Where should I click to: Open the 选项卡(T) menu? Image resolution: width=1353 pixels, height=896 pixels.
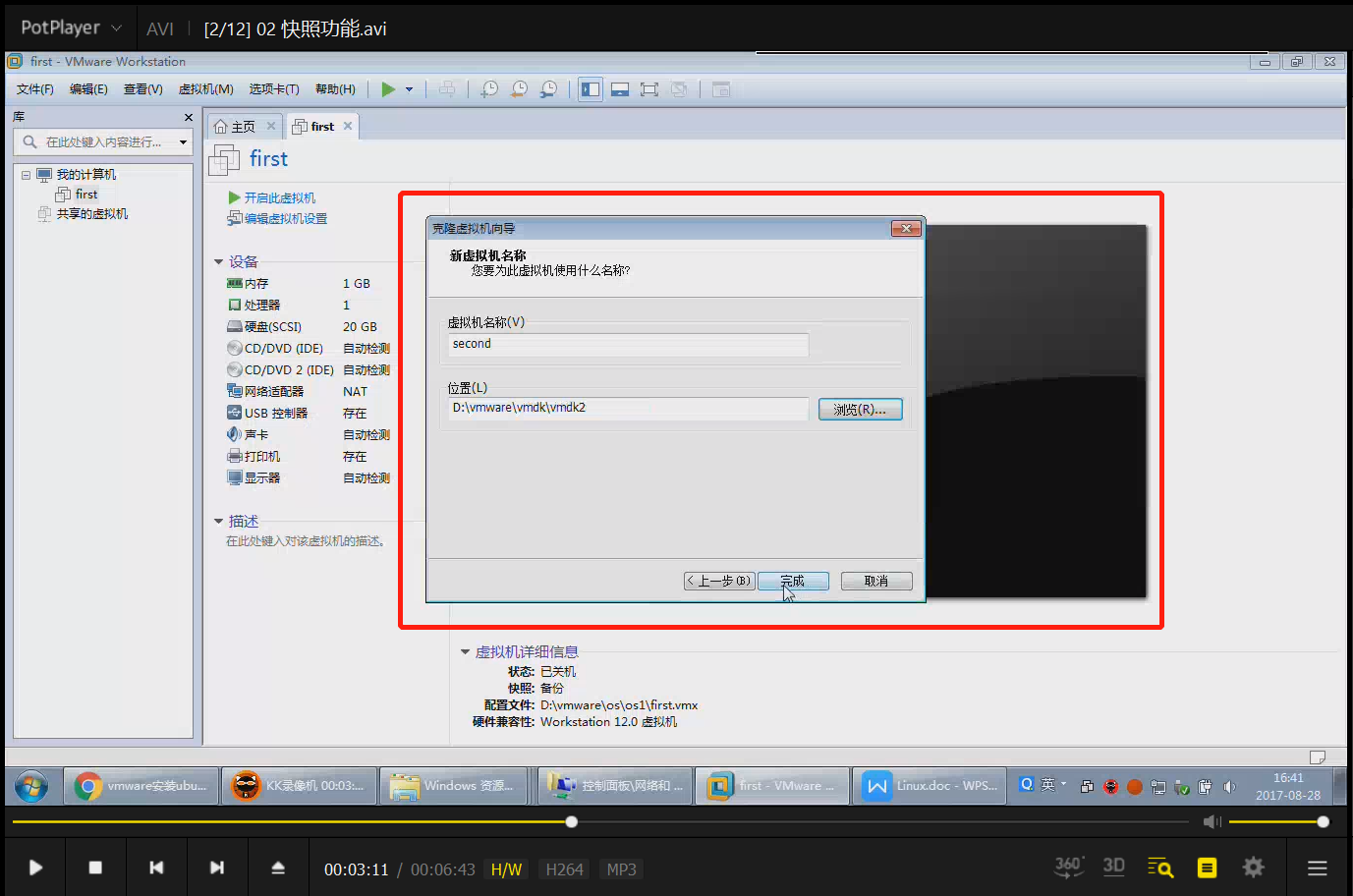pos(274,89)
